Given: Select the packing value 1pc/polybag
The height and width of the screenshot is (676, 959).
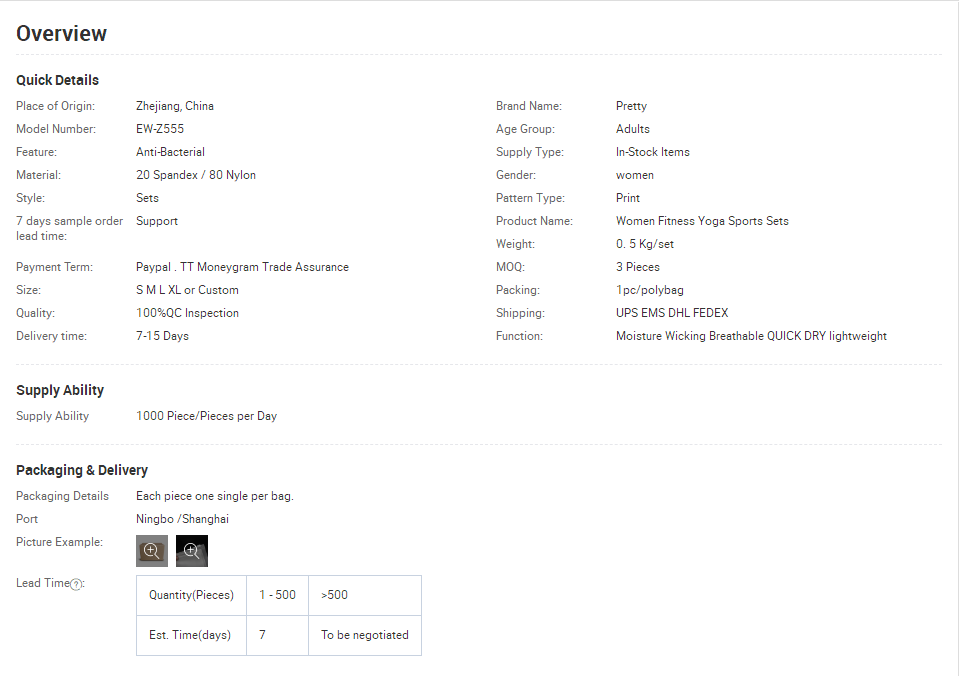Looking at the screenshot, I should [650, 290].
